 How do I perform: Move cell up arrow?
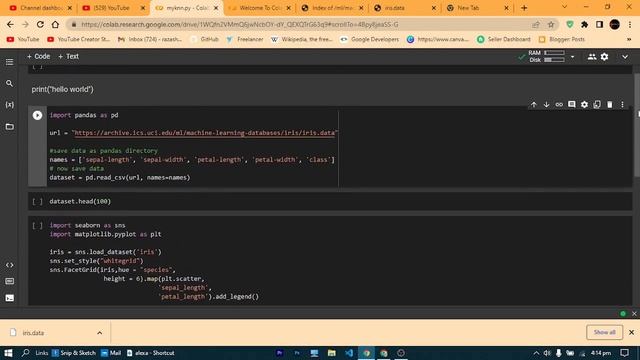tap(533, 105)
